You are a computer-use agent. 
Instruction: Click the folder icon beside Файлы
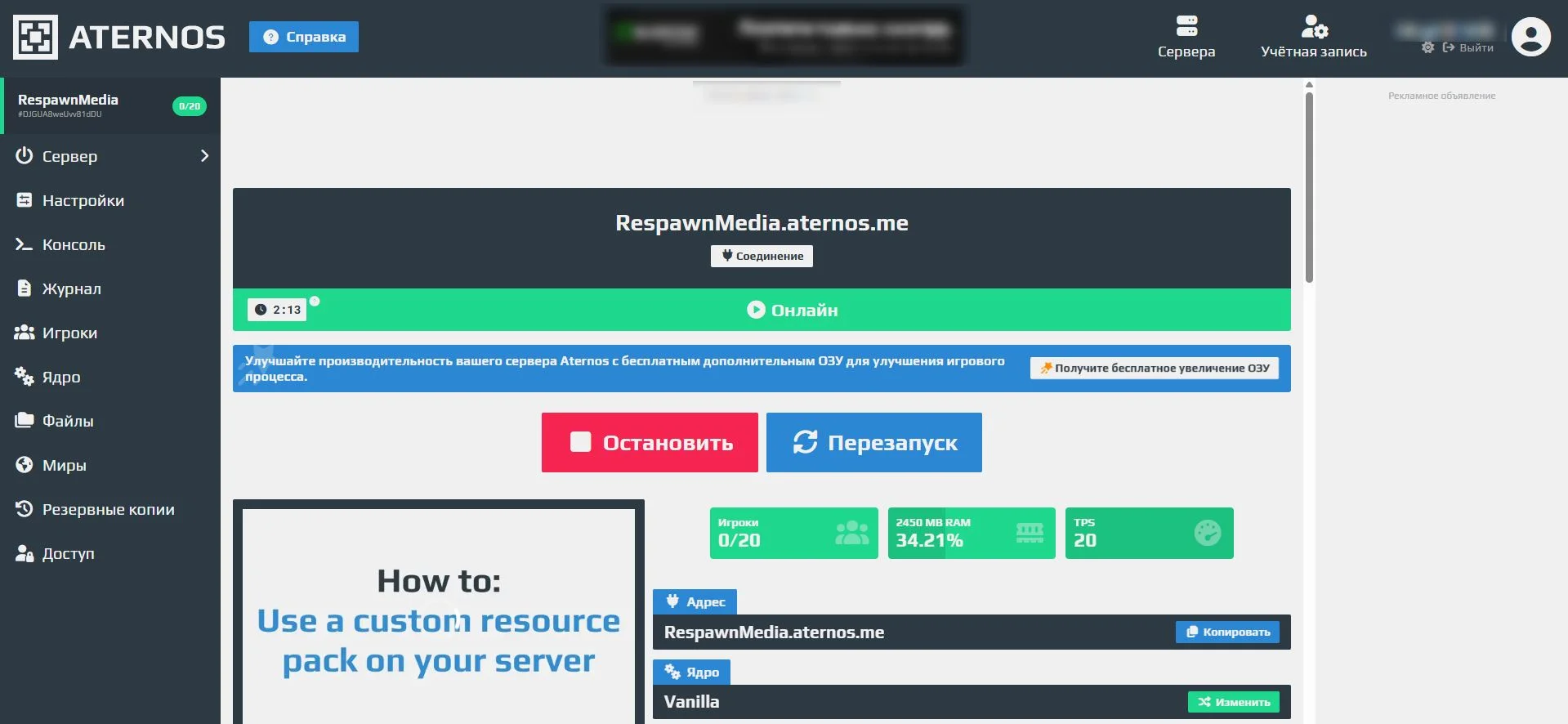point(25,420)
